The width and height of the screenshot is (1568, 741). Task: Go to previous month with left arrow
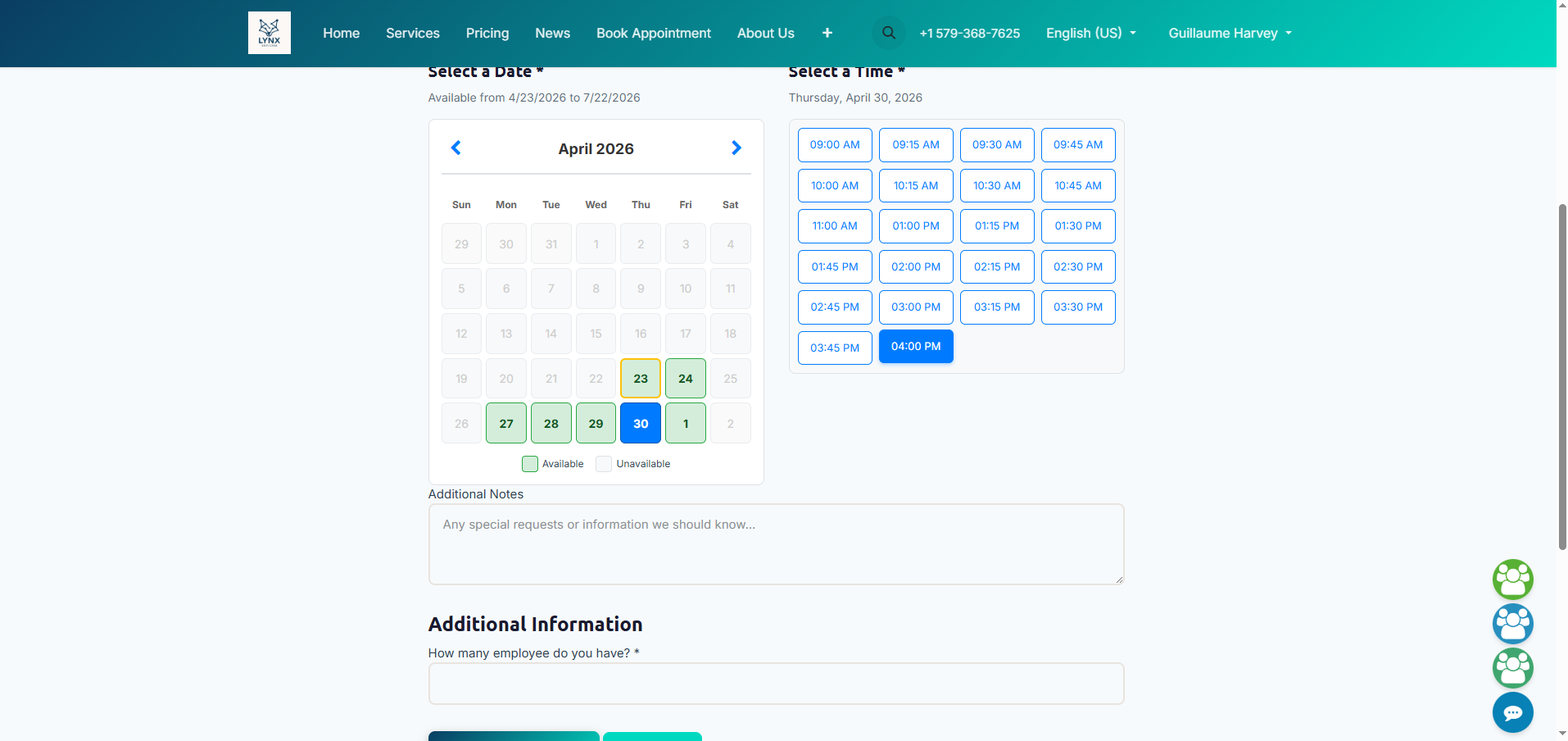click(x=456, y=148)
